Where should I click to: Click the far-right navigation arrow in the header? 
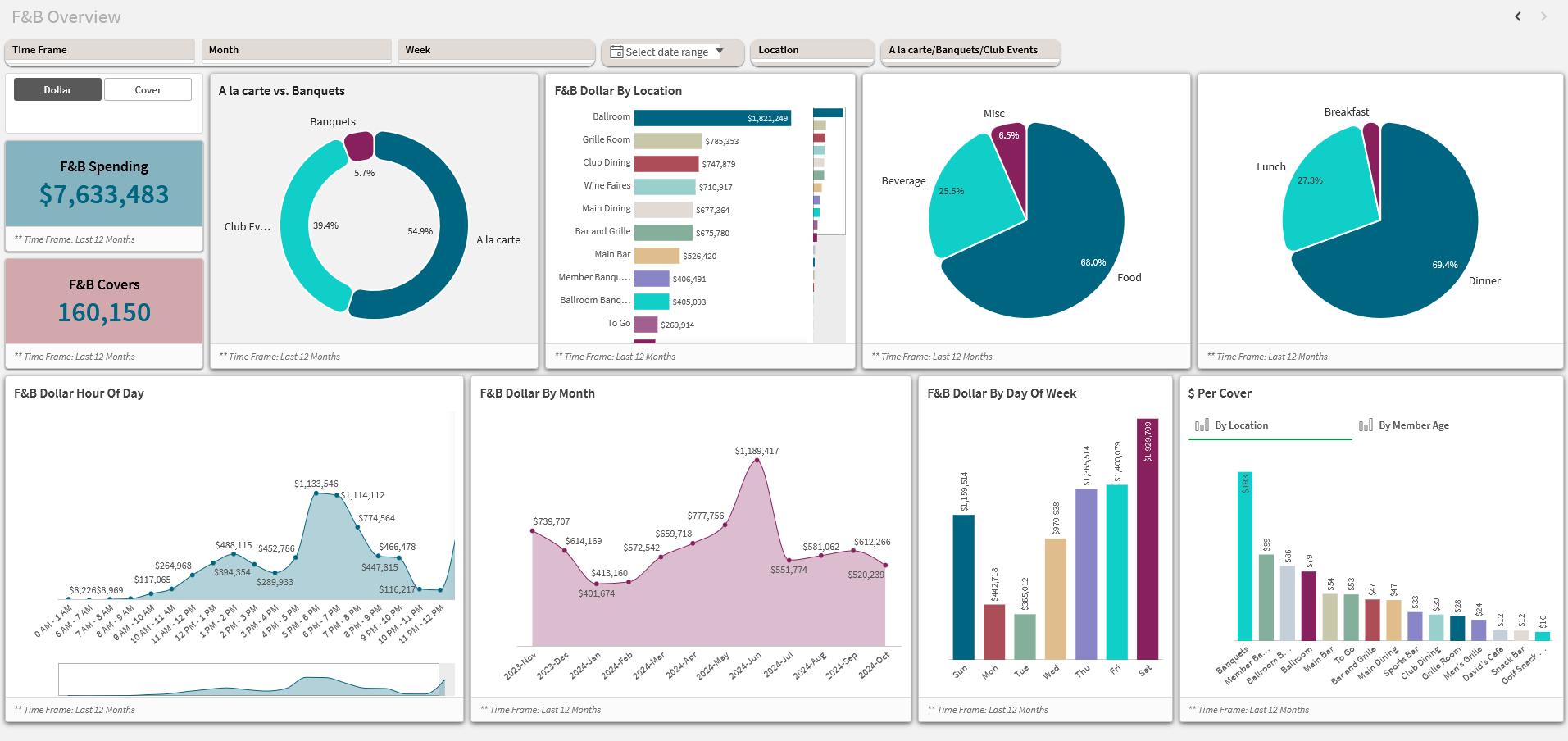click(x=1544, y=16)
